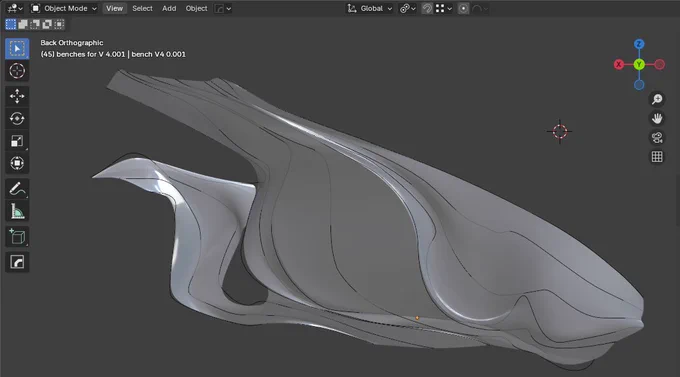Viewport: 680px width, 377px height.
Task: Select the Annotate tool
Action: click(x=17, y=189)
